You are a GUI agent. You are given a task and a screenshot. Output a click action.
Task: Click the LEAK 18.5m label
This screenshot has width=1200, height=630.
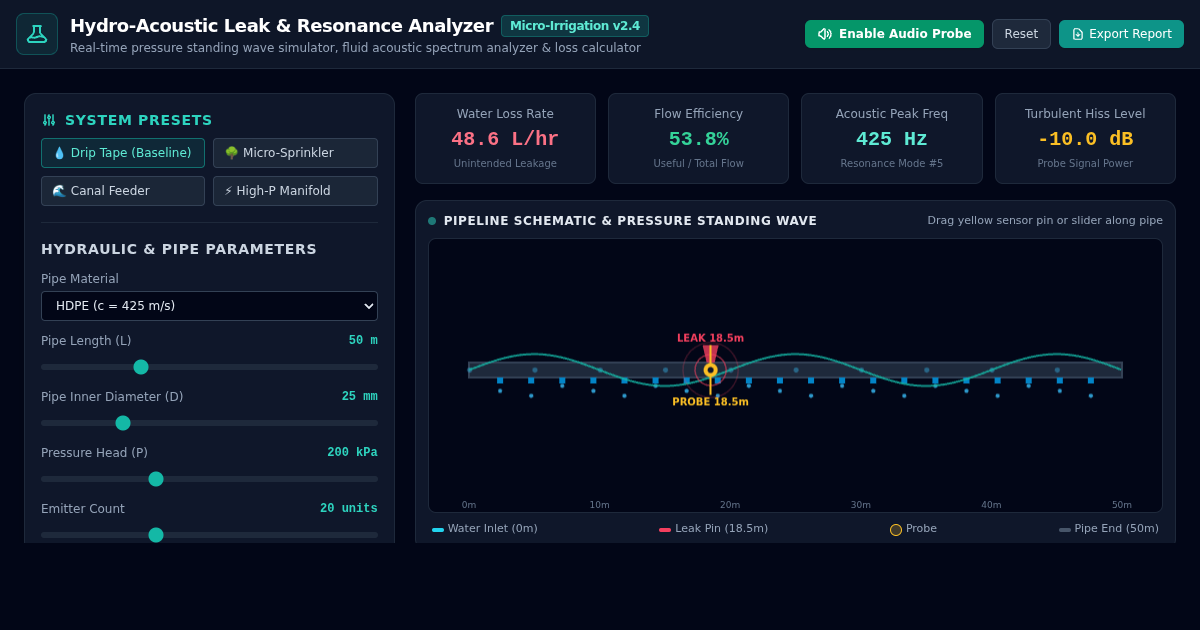coord(710,338)
